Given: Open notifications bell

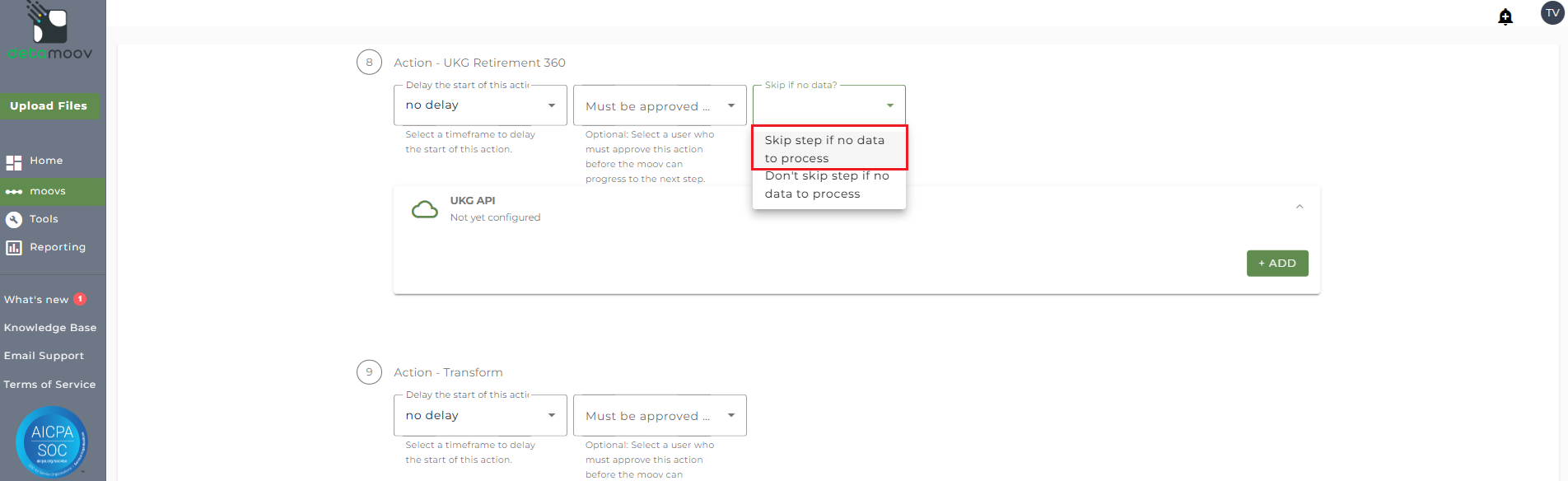Looking at the screenshot, I should [1505, 16].
